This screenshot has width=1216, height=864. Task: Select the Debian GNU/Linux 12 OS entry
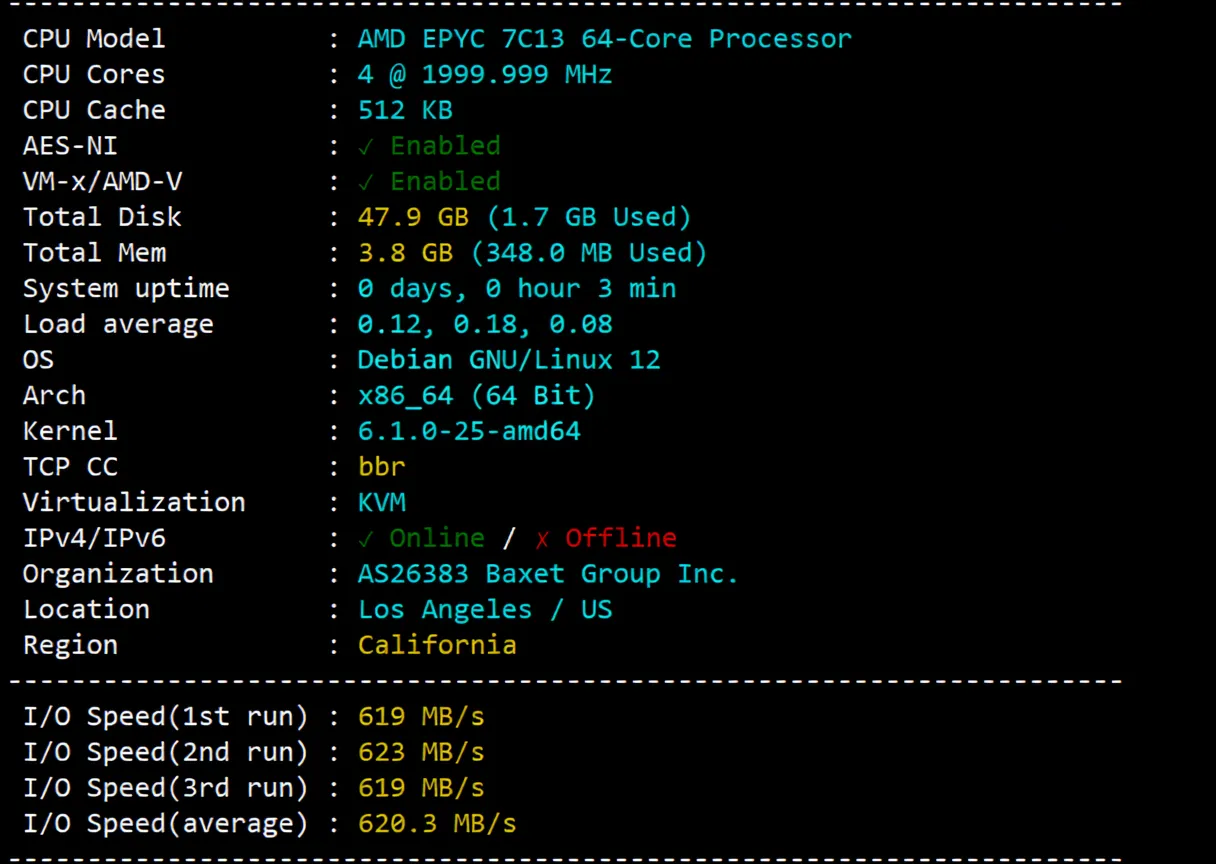pos(509,359)
